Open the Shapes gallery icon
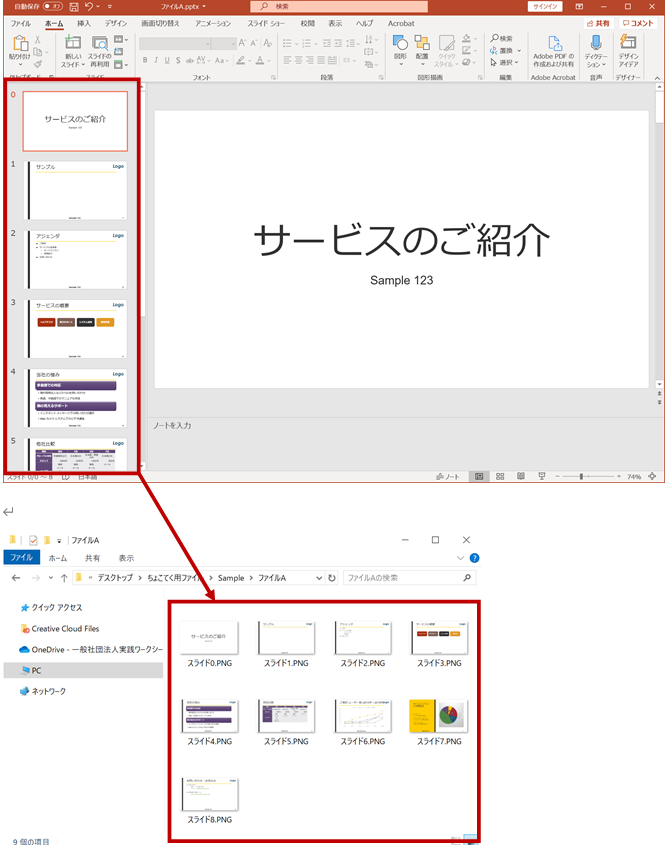 [400, 46]
